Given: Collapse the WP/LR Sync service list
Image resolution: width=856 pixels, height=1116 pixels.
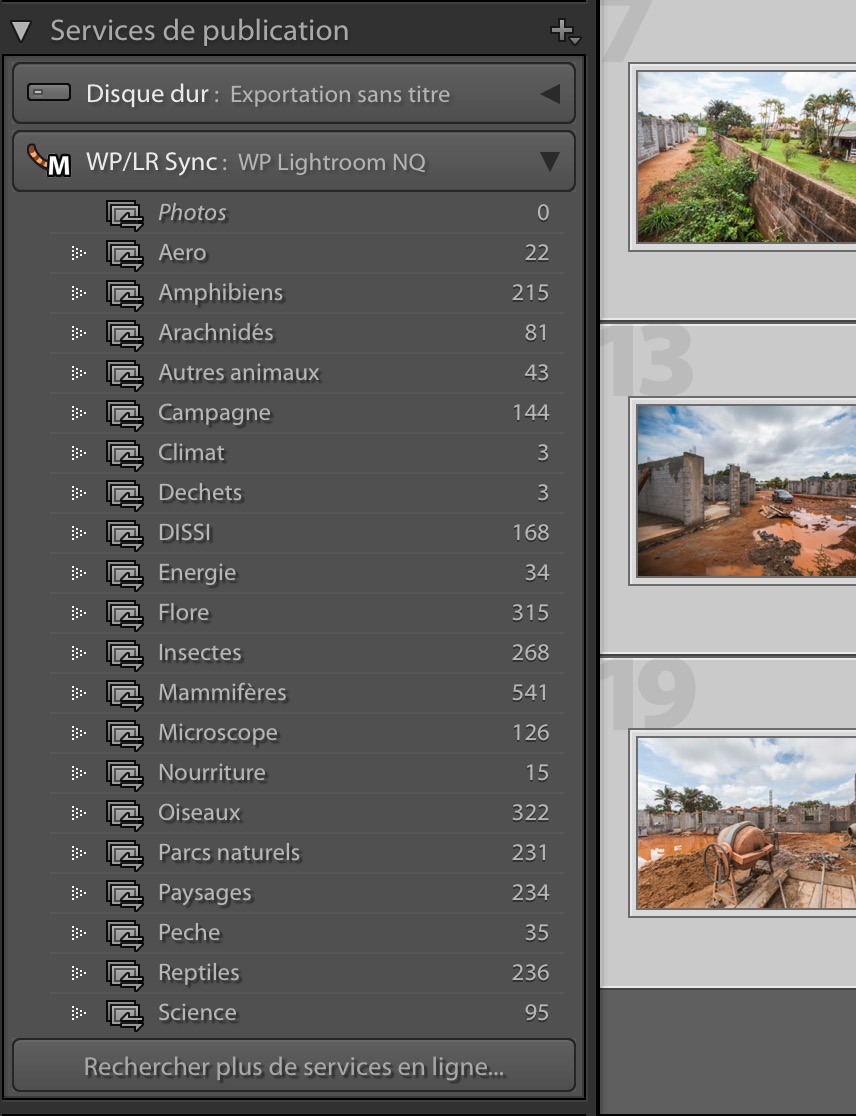Looking at the screenshot, I should [x=549, y=161].
